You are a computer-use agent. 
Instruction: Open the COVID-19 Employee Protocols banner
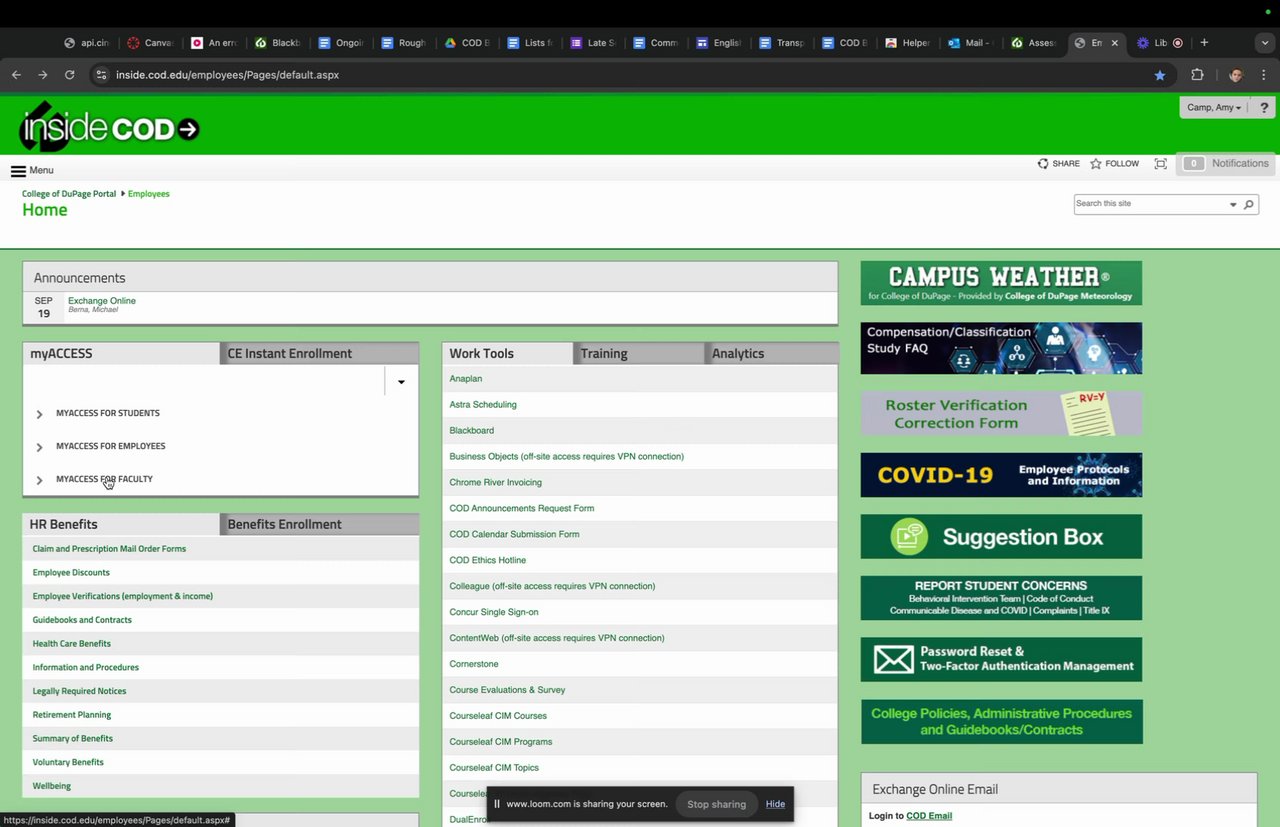tap(1001, 475)
